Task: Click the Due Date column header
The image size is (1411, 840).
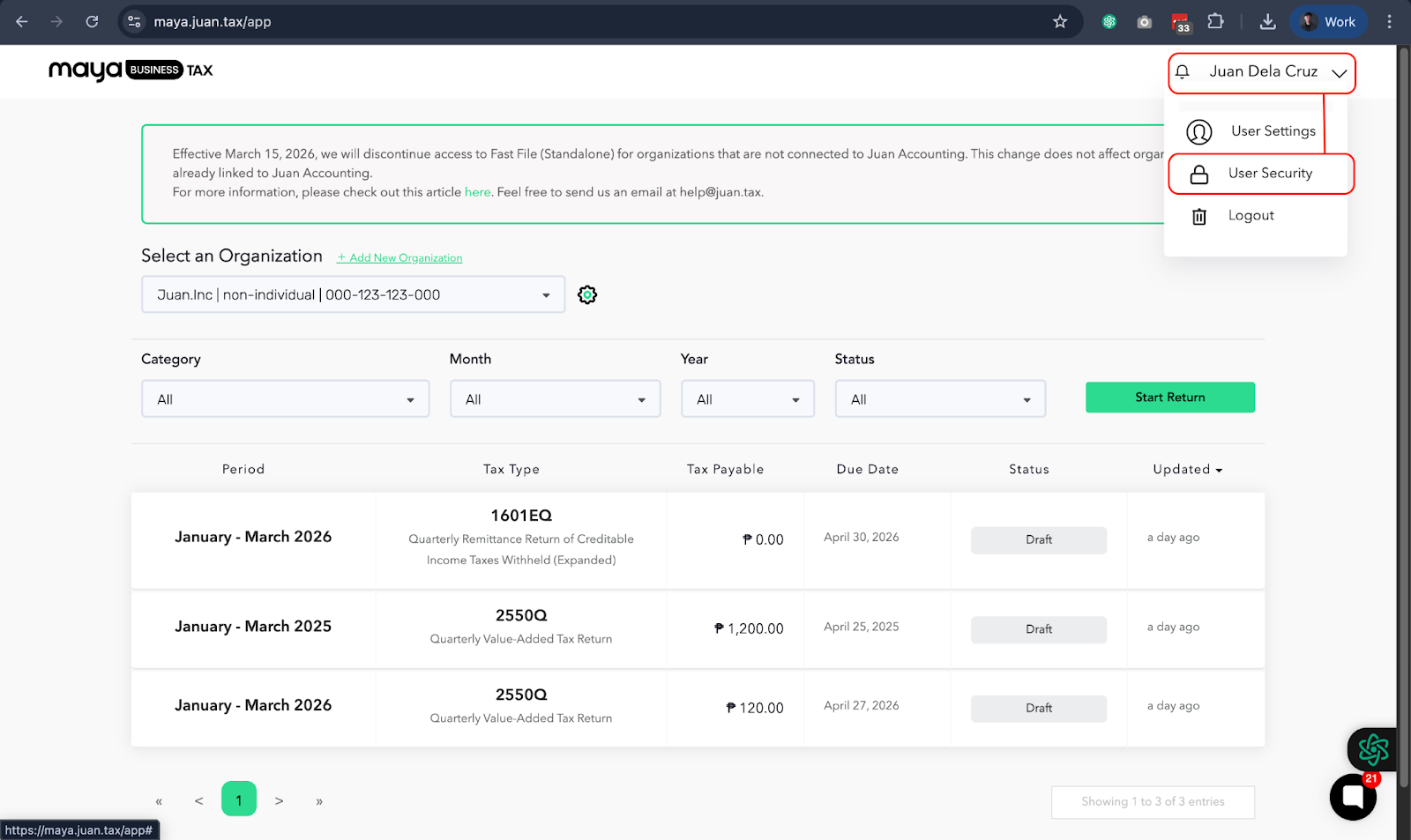Action: [x=868, y=470]
